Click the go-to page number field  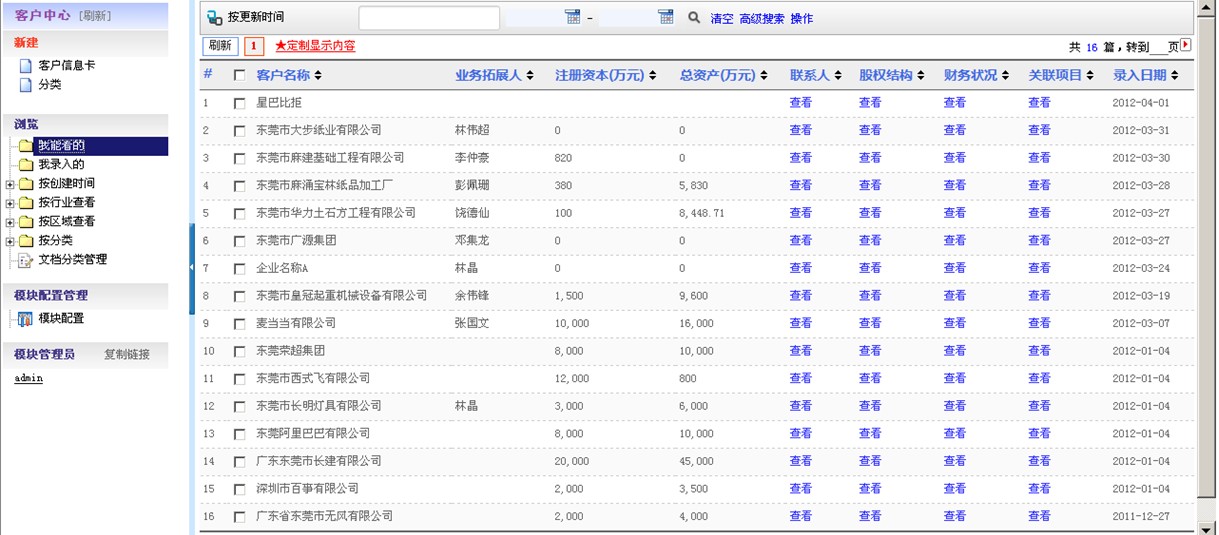1157,47
